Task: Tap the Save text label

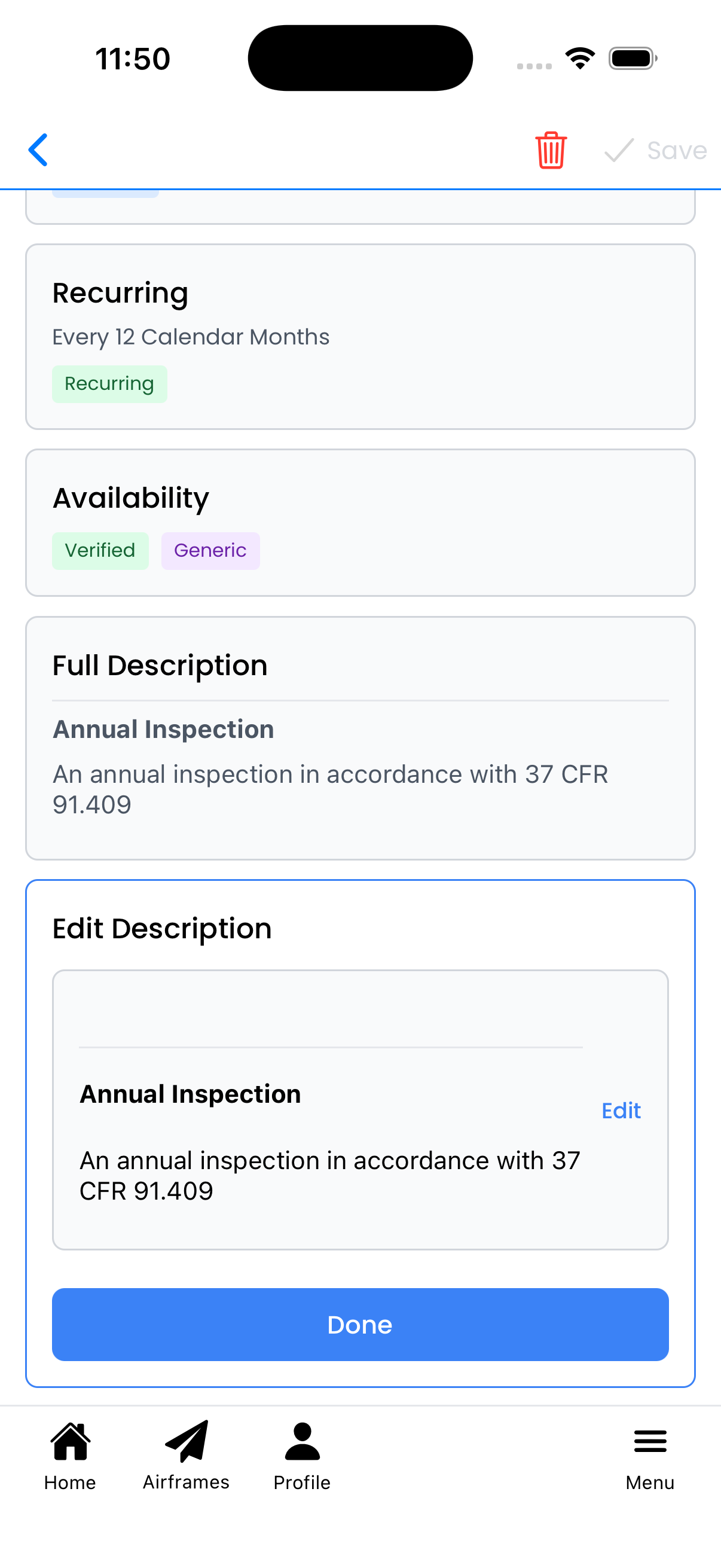Action: pyautogui.click(x=677, y=150)
